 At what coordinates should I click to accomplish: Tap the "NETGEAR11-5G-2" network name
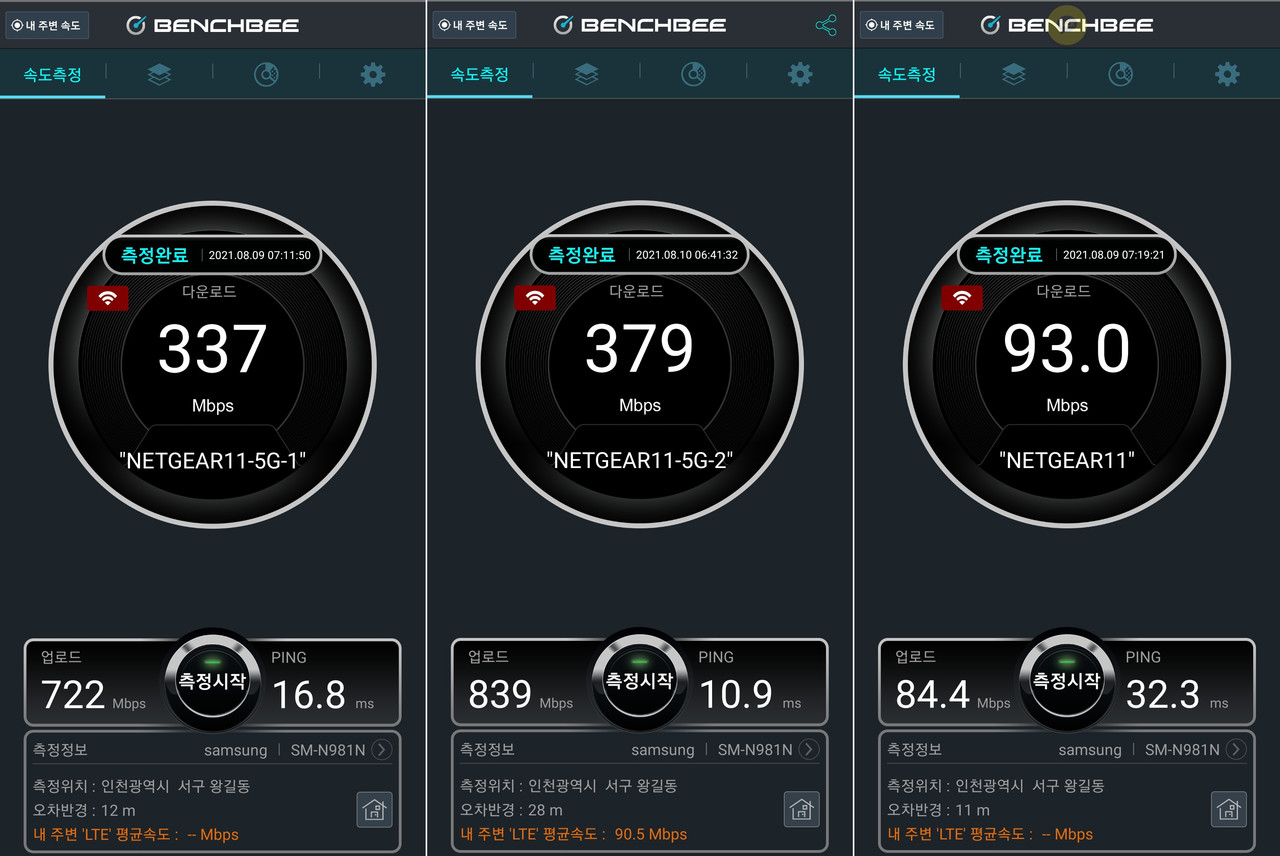[x=640, y=460]
